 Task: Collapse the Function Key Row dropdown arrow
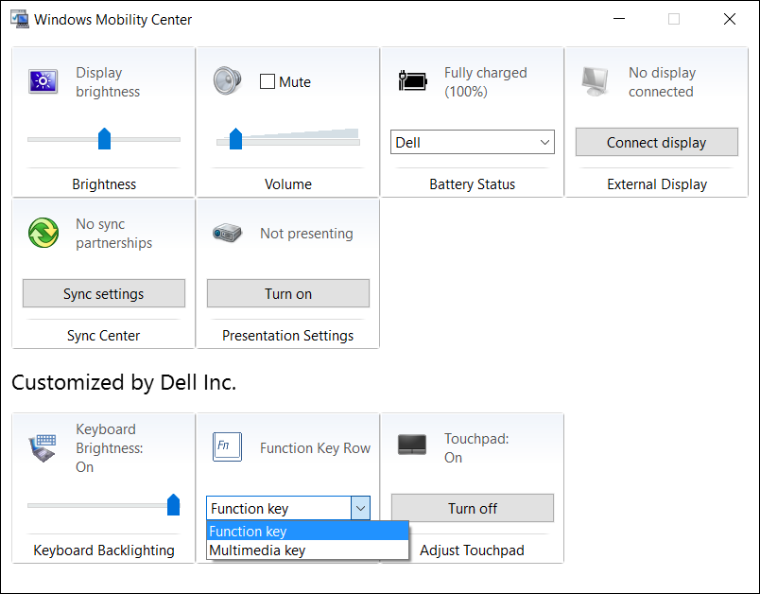point(360,508)
